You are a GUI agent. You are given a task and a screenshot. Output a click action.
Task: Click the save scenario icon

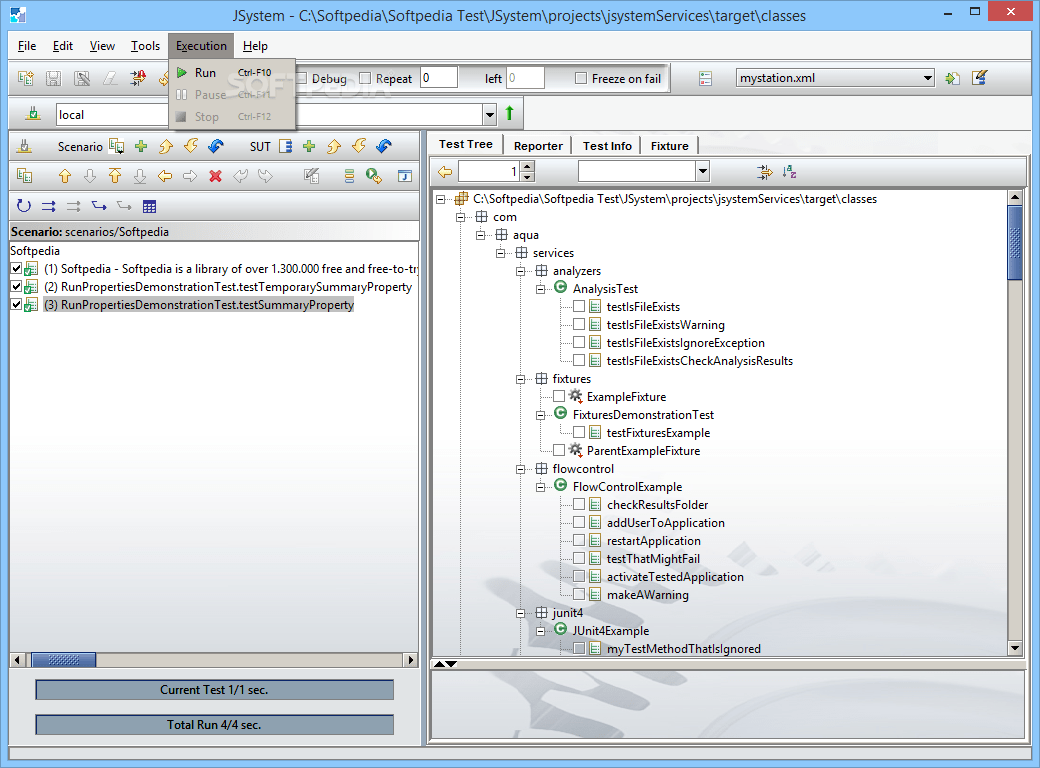[51, 78]
